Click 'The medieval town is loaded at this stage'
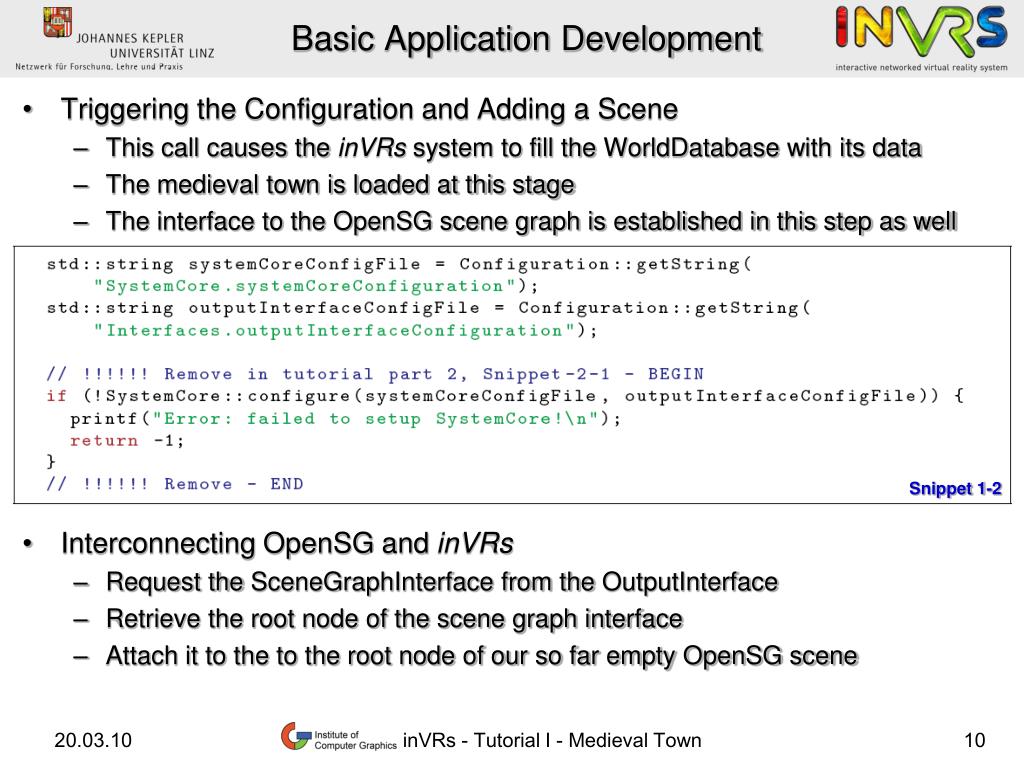 340,185
